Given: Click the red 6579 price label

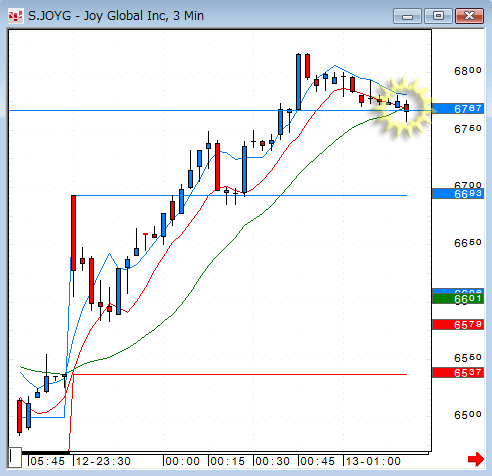Looking at the screenshot, I should point(458,325).
